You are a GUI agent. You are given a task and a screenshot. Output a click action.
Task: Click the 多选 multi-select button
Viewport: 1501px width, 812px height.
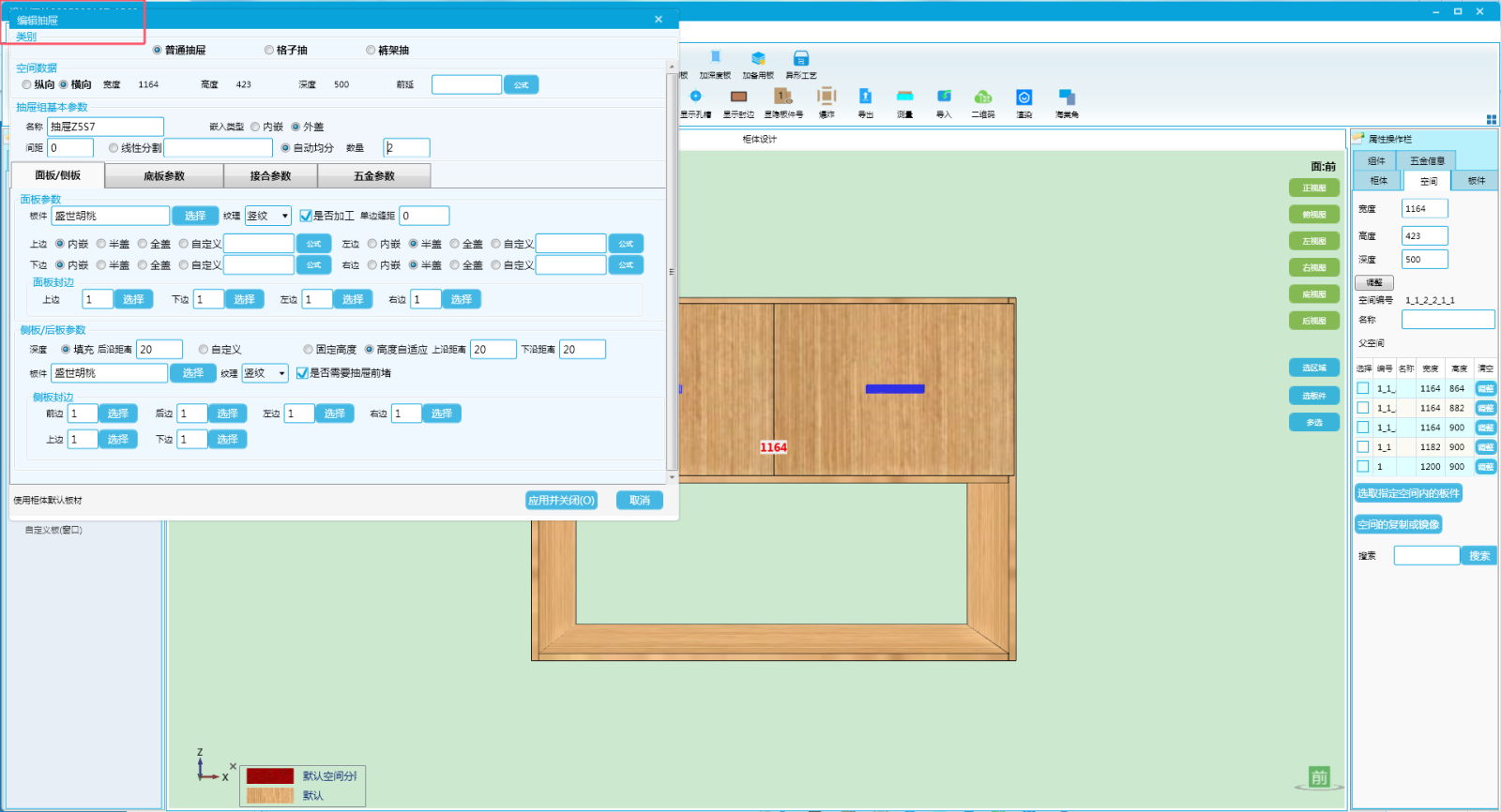1314,423
